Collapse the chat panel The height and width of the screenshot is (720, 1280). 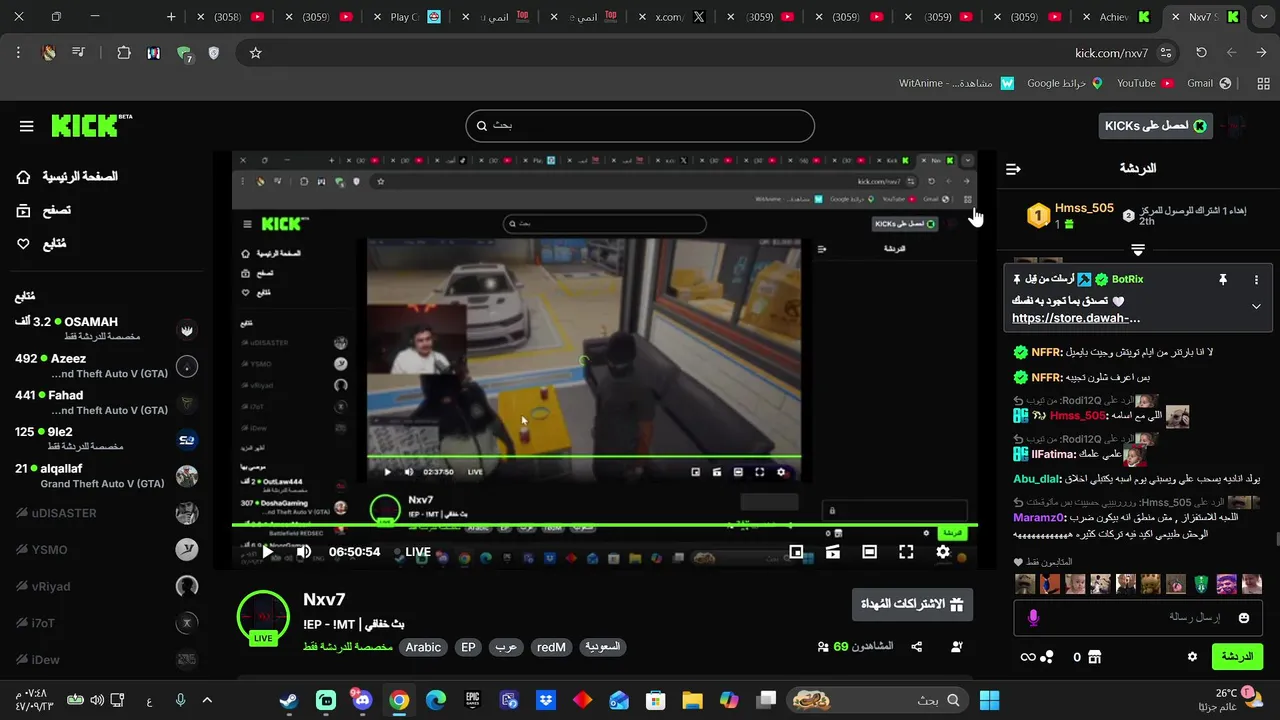tap(1013, 169)
